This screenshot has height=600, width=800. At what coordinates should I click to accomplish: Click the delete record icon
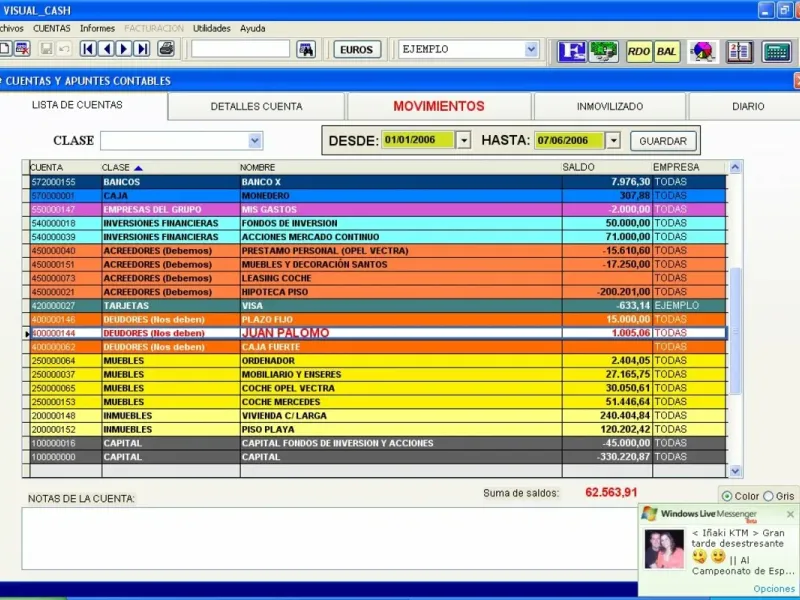(x=22, y=49)
